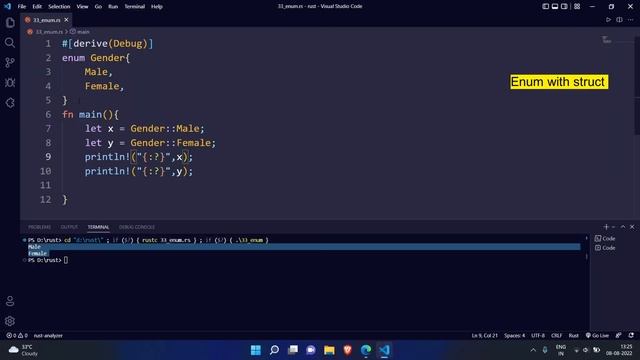Split the editor to the right
The image size is (640, 360).
point(619,20)
